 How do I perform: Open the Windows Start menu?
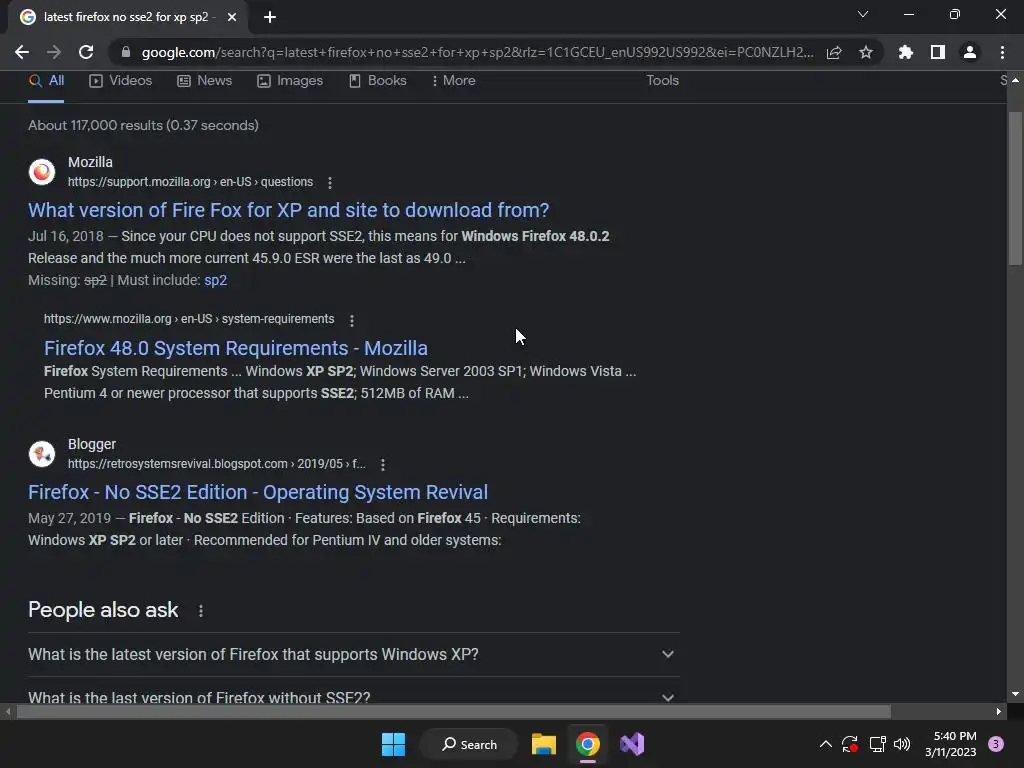click(x=393, y=744)
